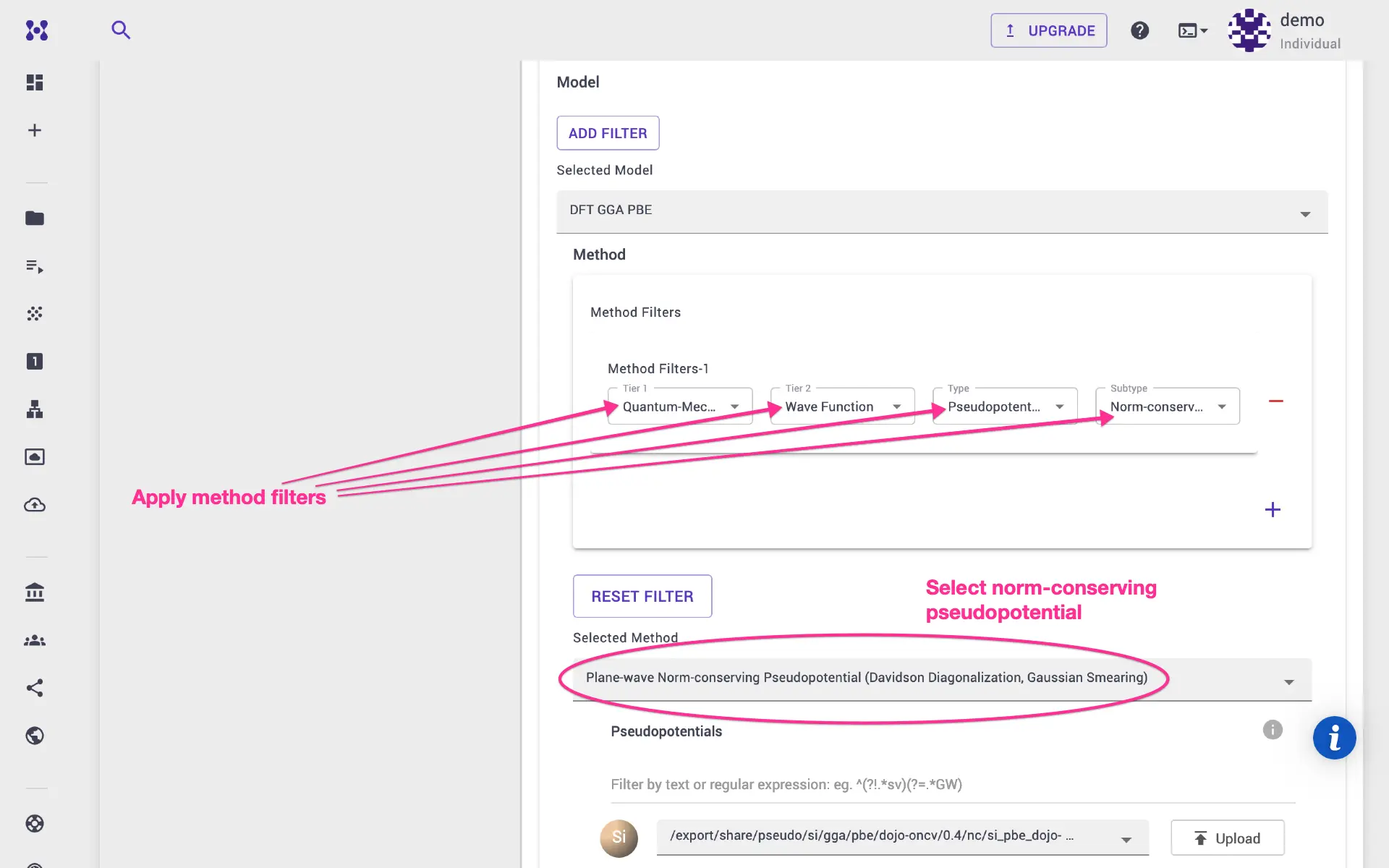The height and width of the screenshot is (868, 1389).
Task: Open the workflows hierarchy icon
Action: coord(35,409)
